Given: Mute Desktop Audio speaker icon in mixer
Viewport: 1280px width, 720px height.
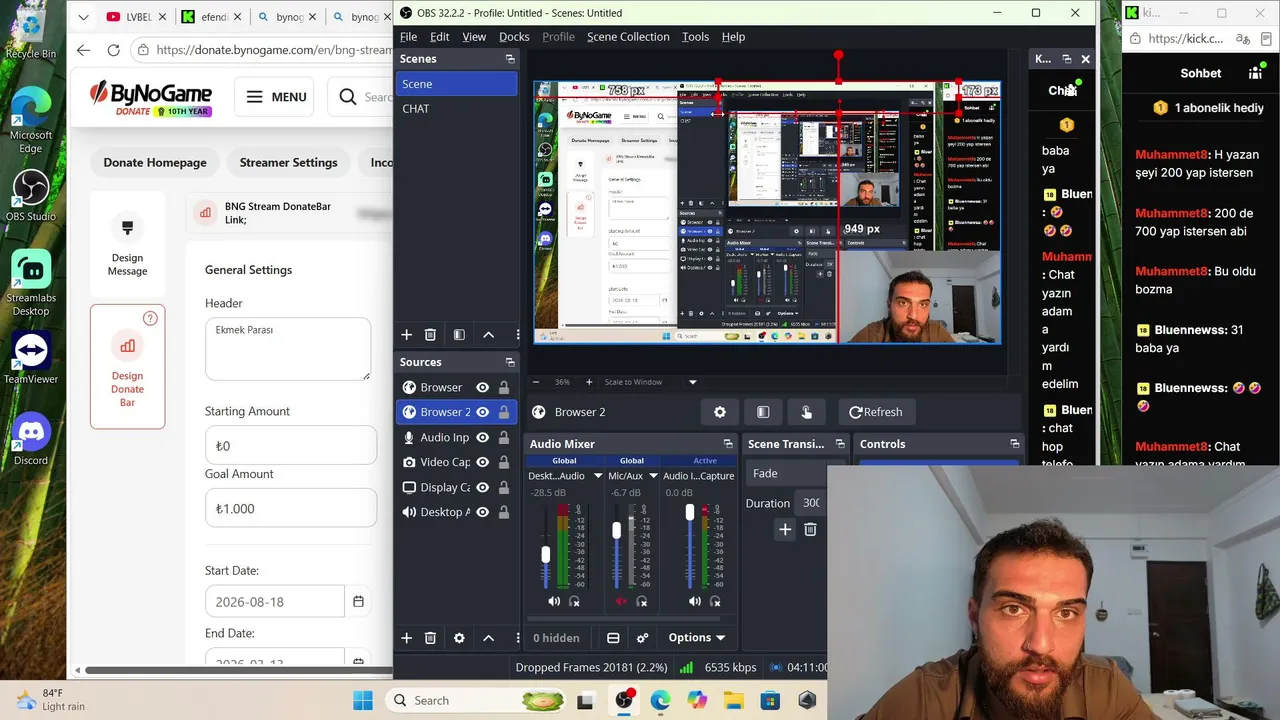Looking at the screenshot, I should click(554, 602).
